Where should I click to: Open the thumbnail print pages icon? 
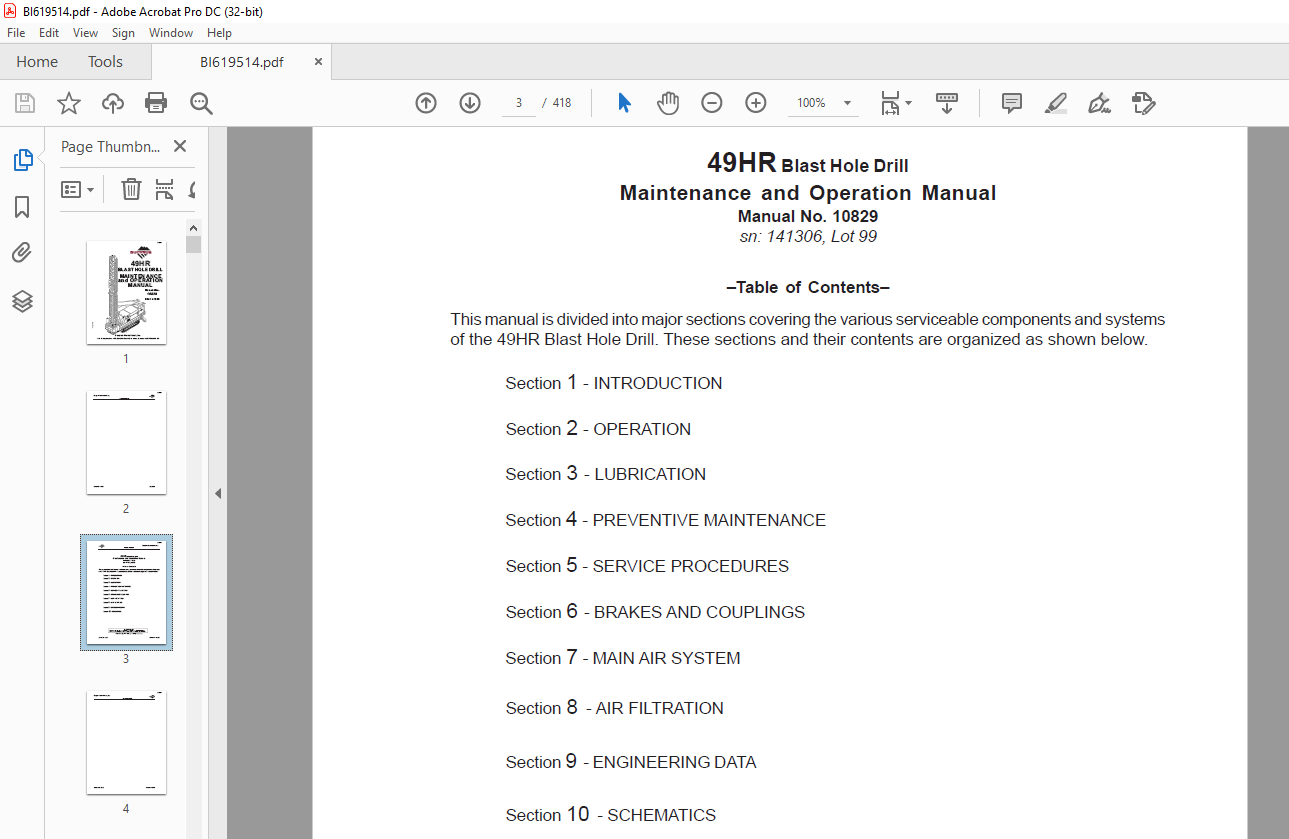(x=165, y=189)
